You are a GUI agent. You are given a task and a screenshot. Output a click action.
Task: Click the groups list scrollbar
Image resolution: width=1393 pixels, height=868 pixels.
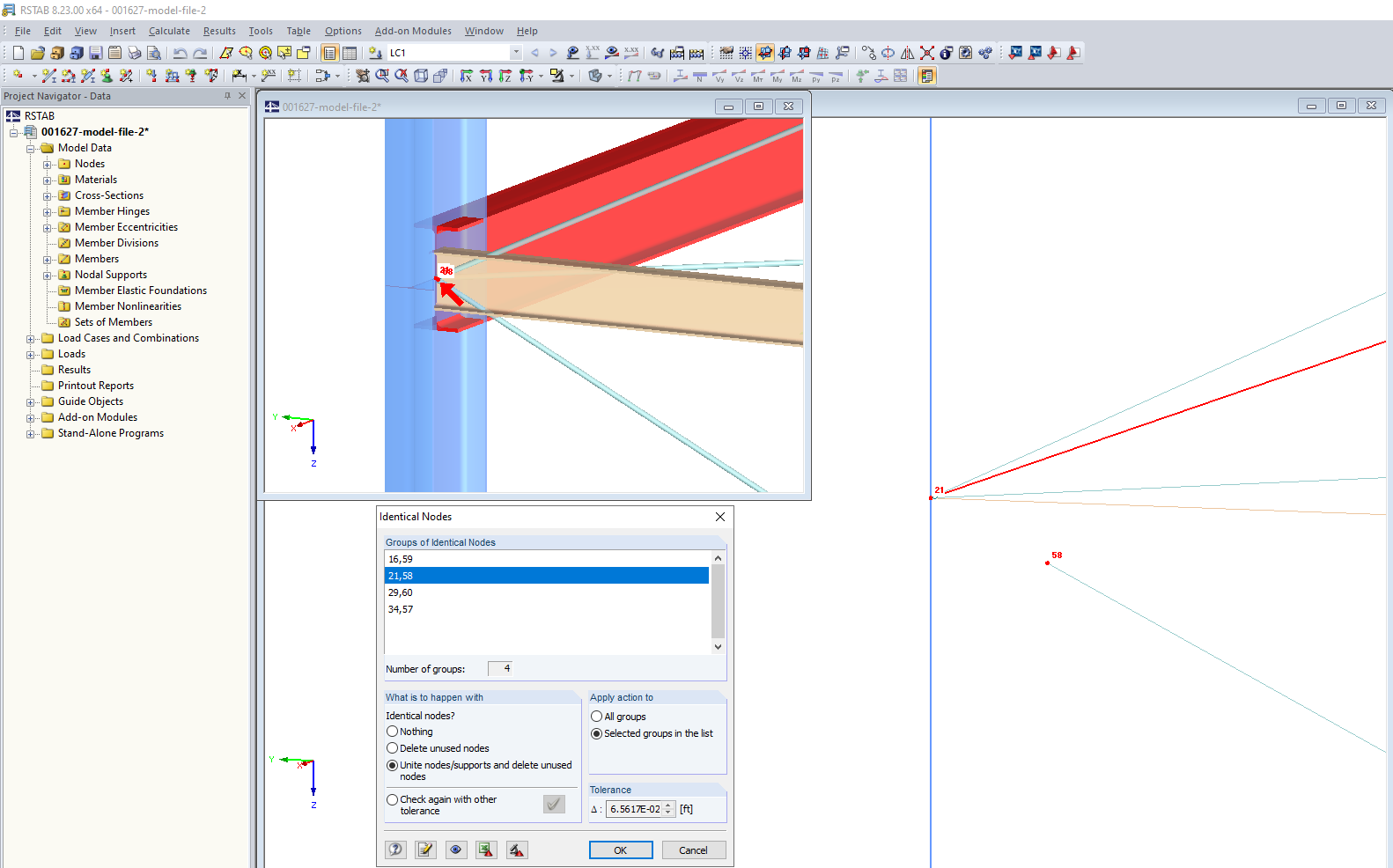718,602
